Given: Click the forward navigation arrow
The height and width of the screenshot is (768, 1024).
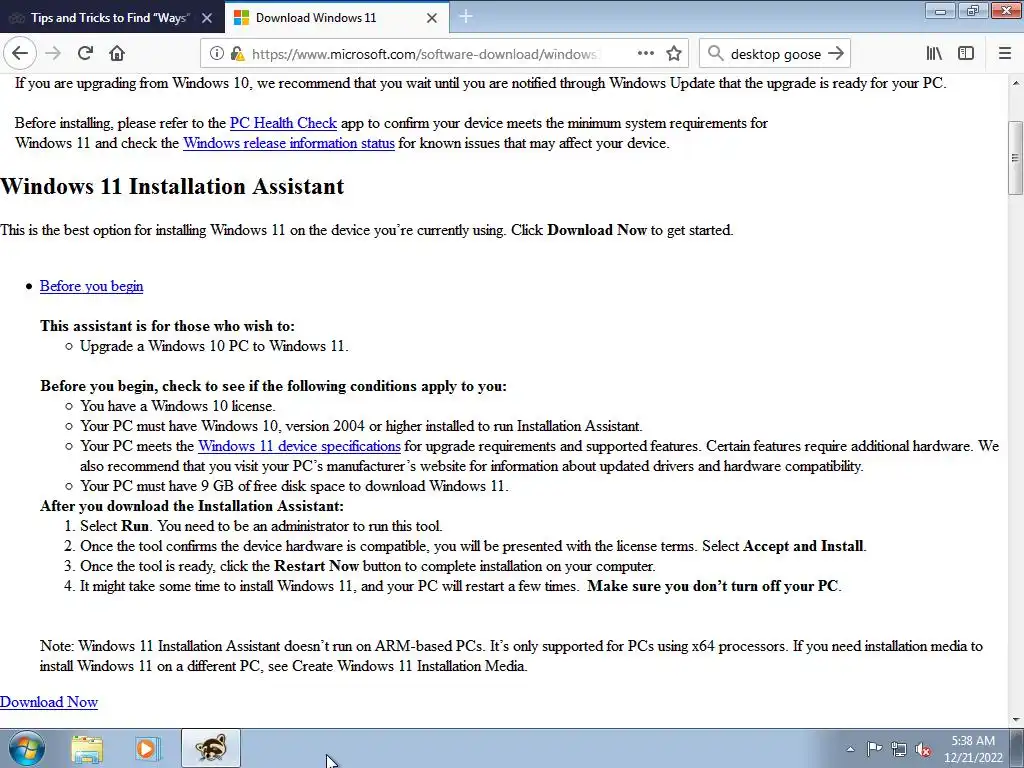Looking at the screenshot, I should click(53, 54).
